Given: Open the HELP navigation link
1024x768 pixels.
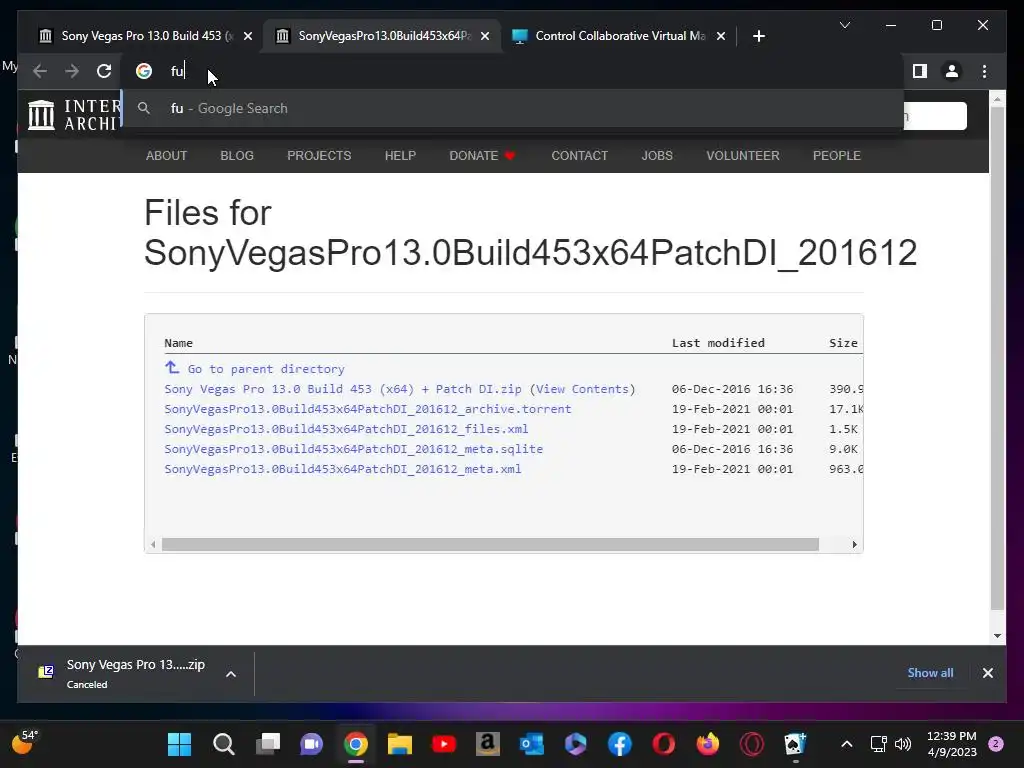Looking at the screenshot, I should (400, 155).
